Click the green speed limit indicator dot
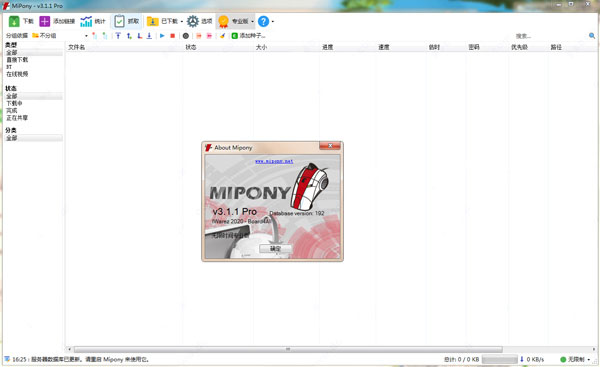The width and height of the screenshot is (600, 367). click(x=563, y=359)
